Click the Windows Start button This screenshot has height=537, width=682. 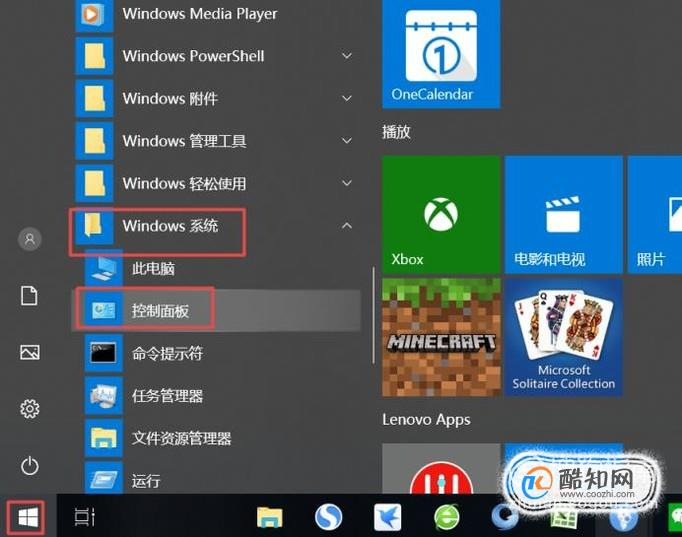click(x=28, y=517)
